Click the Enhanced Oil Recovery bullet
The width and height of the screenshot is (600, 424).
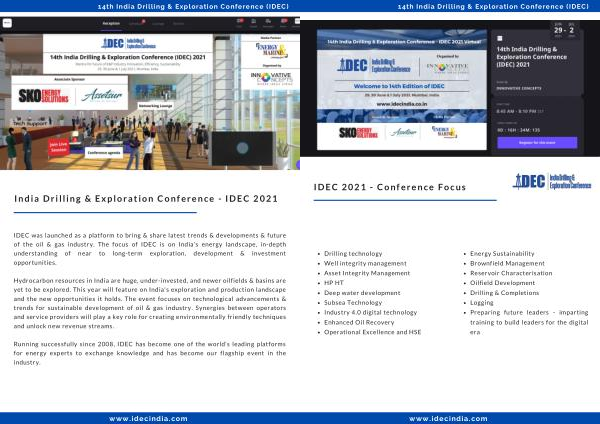point(359,322)
